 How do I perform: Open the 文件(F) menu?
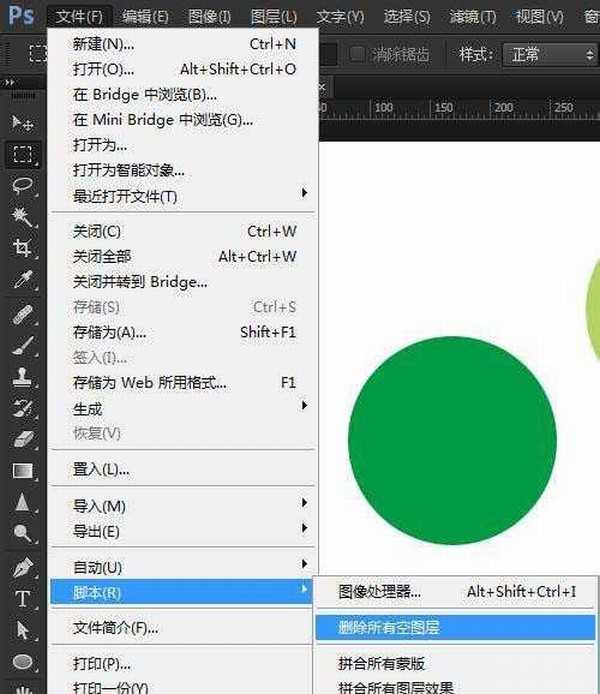pos(79,17)
